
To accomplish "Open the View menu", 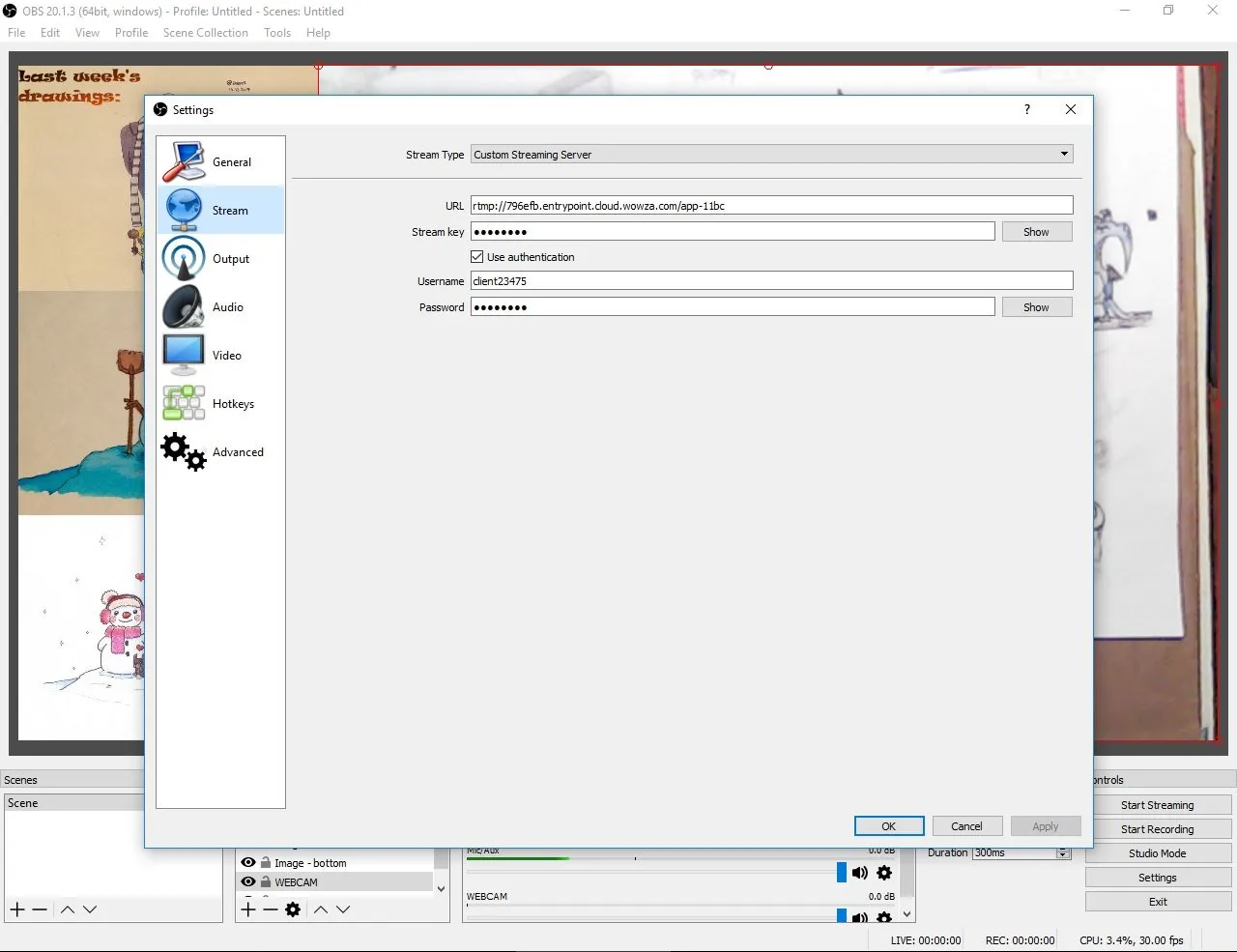I will (87, 32).
